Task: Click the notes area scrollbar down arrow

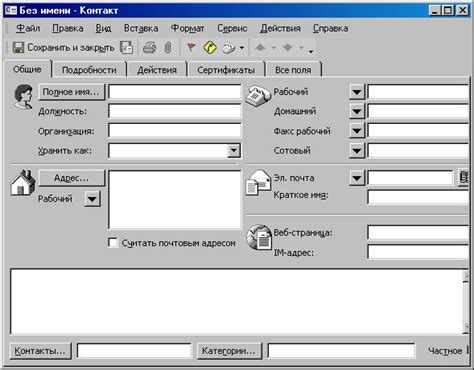Action: (x=466, y=328)
